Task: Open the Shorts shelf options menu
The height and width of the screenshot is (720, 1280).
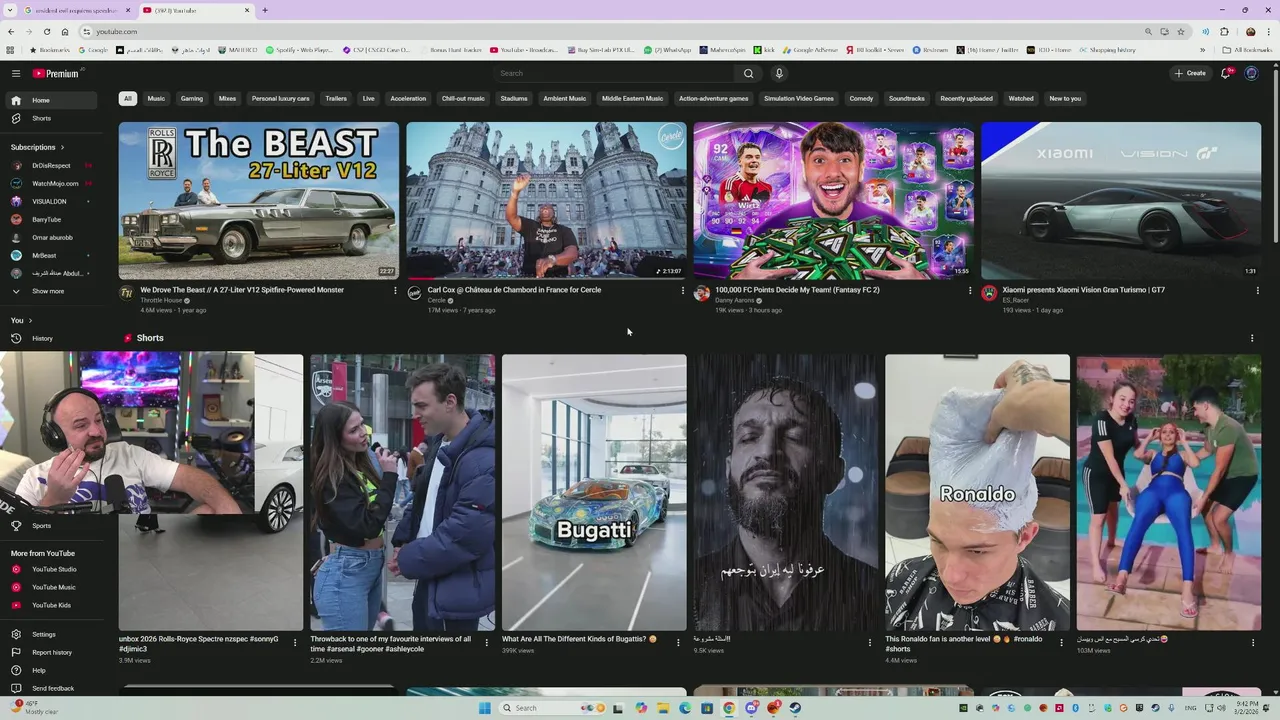Action: pyautogui.click(x=1252, y=338)
